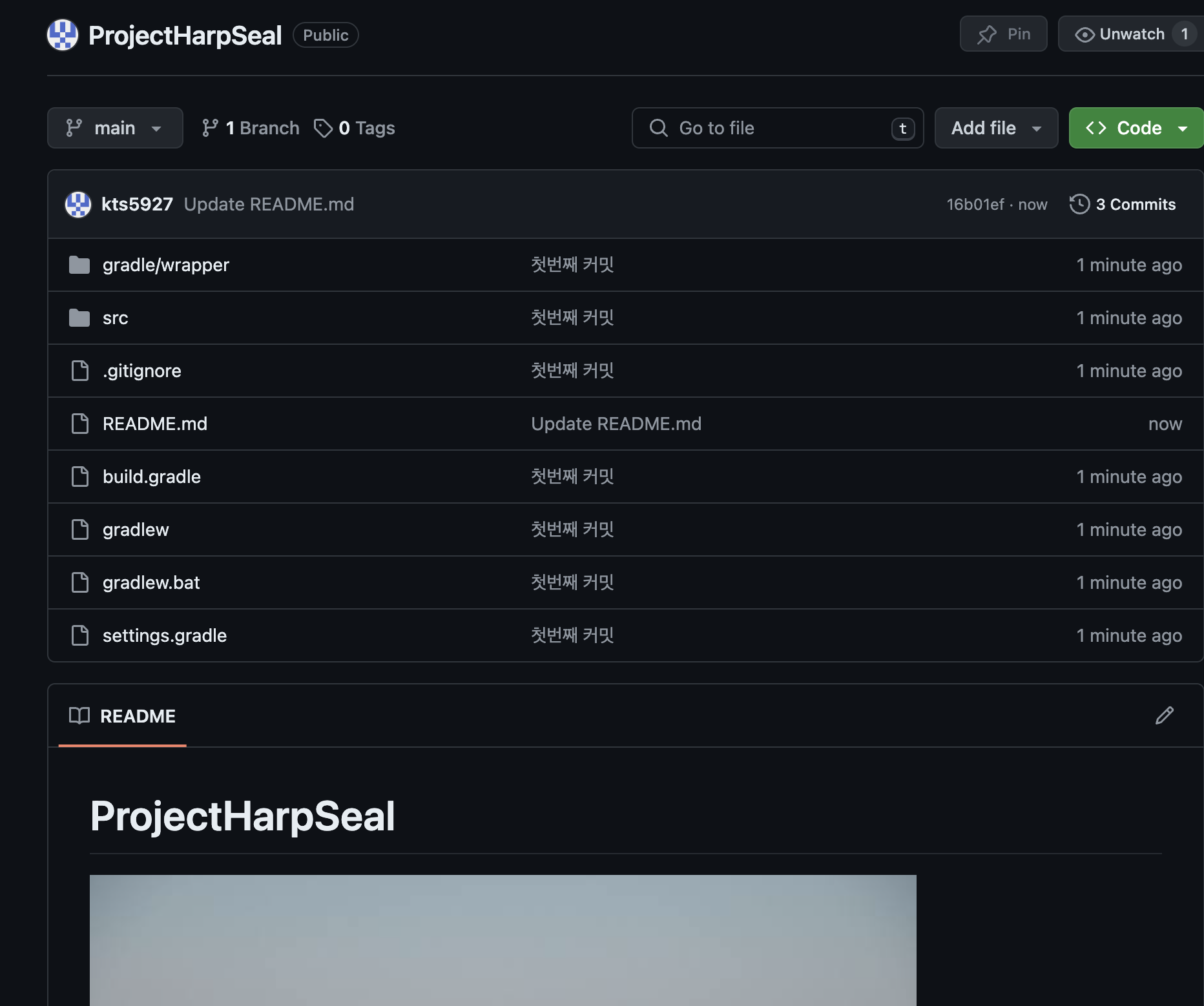Open commit message in .gitignore row
1204x1006 pixels.
572,371
